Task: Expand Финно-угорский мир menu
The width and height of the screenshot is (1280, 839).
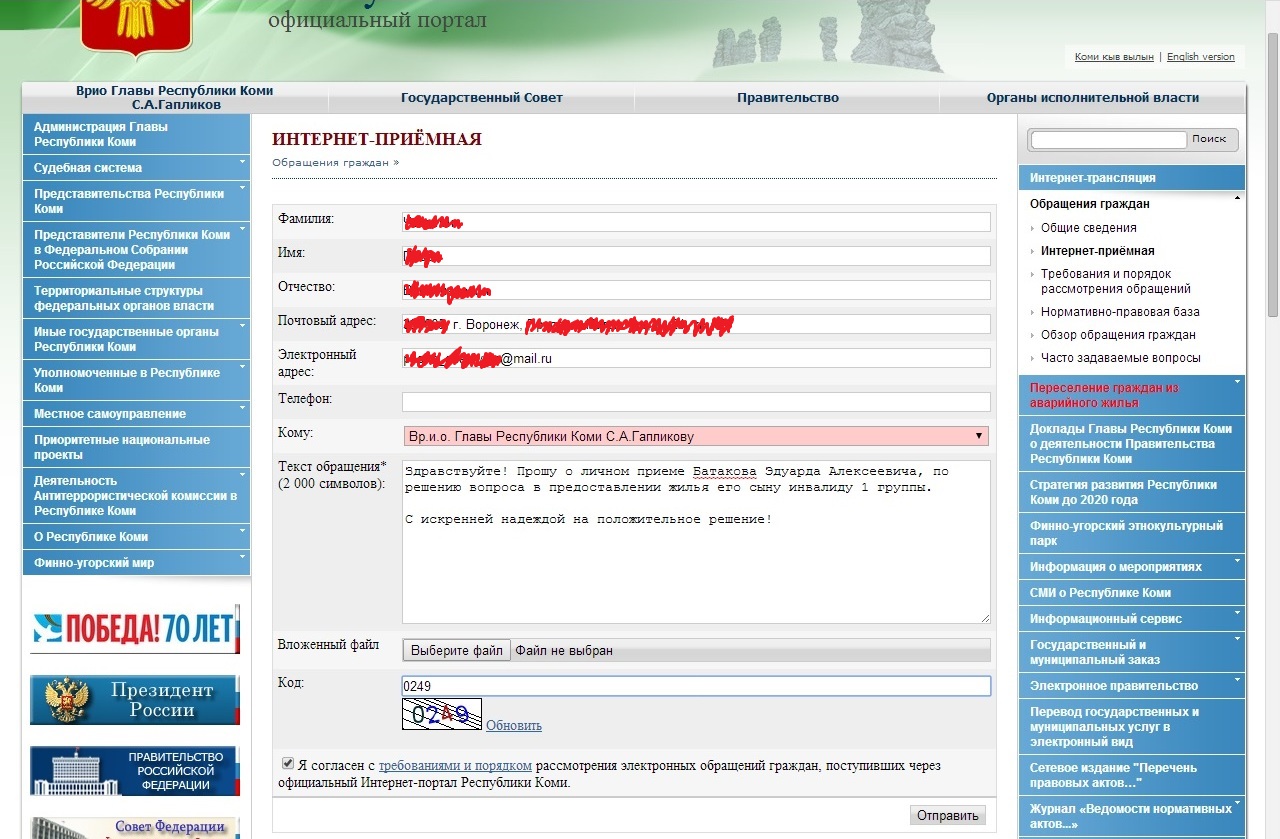Action: pos(136,563)
